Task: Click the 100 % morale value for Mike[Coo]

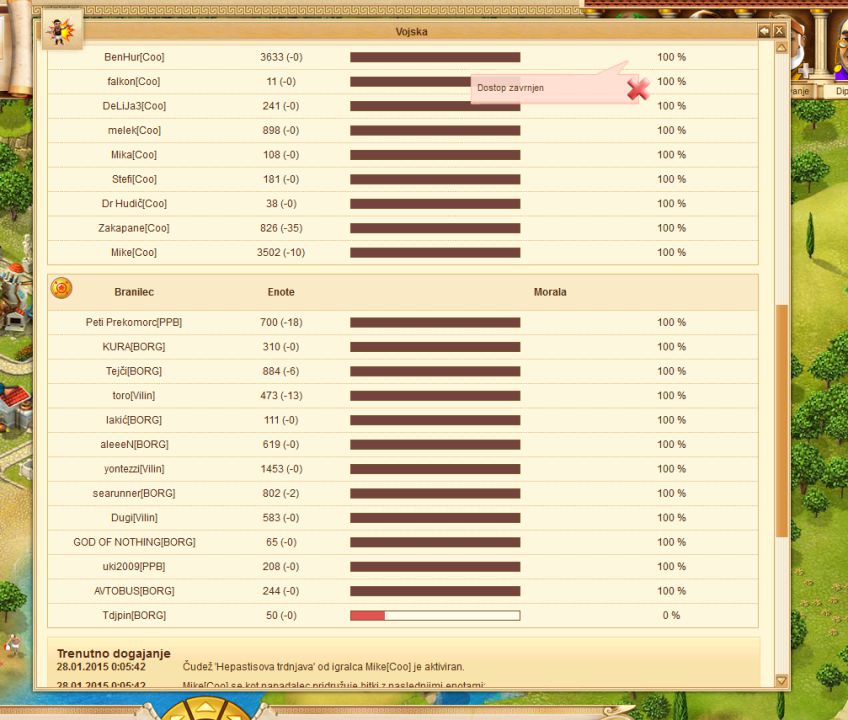Action: tap(671, 252)
